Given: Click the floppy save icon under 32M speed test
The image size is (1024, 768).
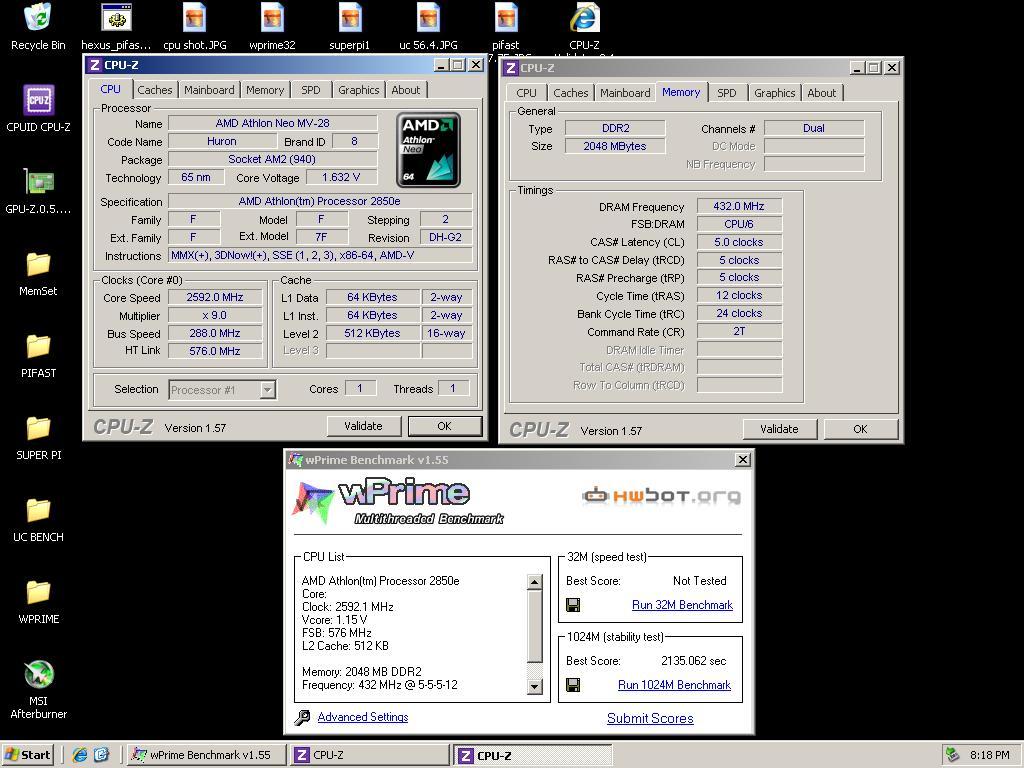Looking at the screenshot, I should (573, 605).
